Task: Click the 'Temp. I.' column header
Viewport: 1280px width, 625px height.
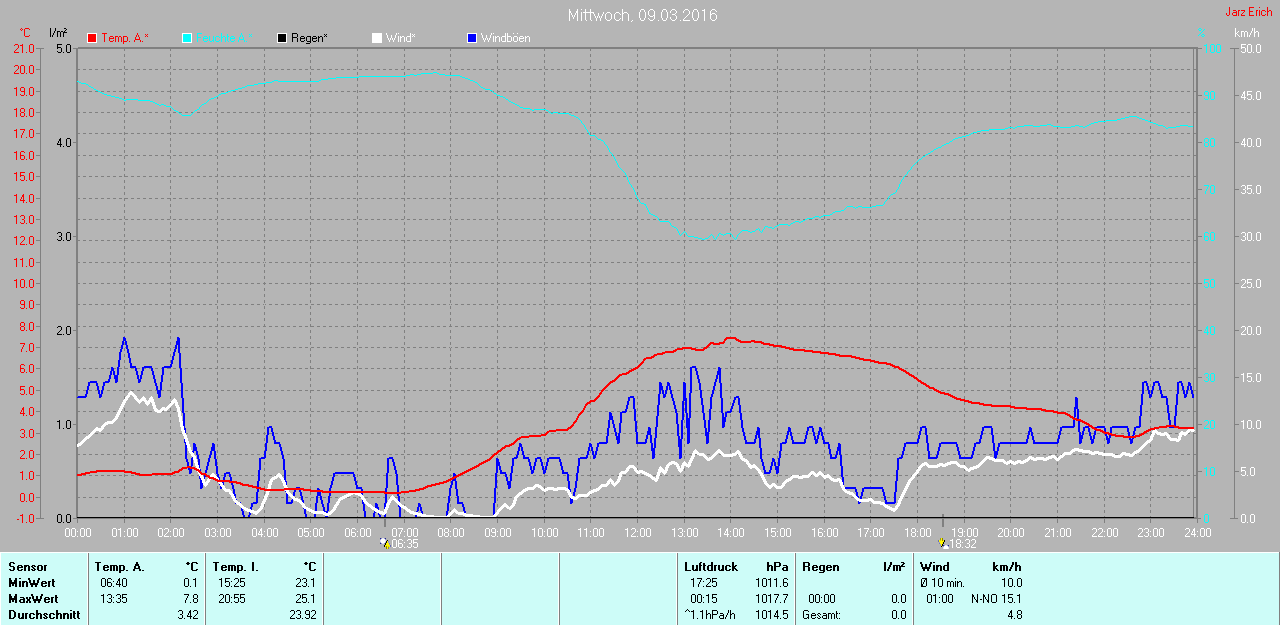Action: 236,567
